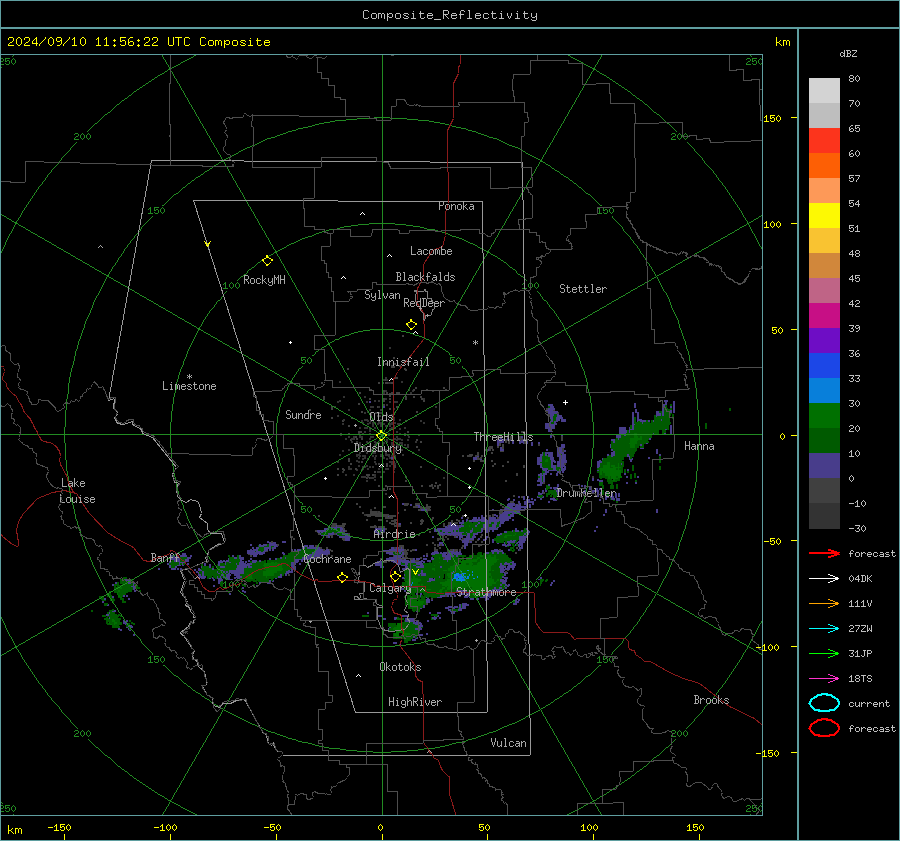Click the red forecast ellipse icon

coord(824,728)
